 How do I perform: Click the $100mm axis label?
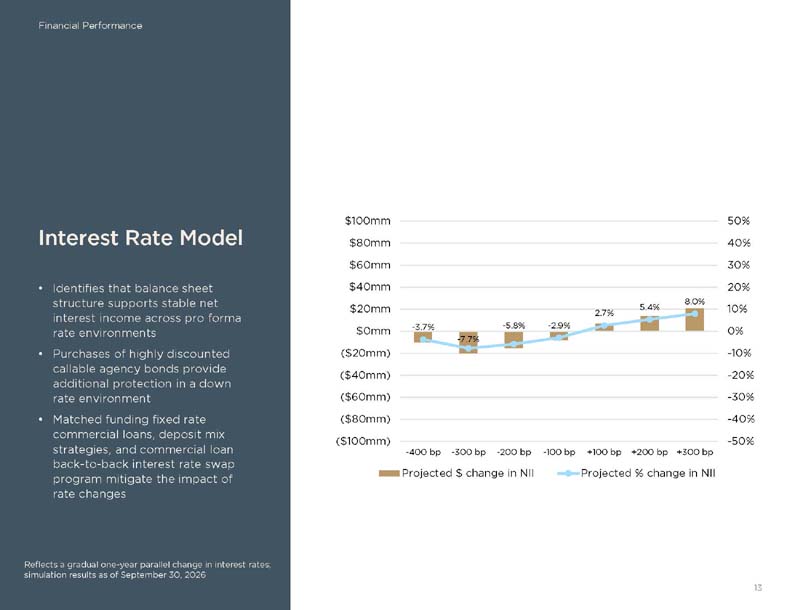pyautogui.click(x=367, y=221)
